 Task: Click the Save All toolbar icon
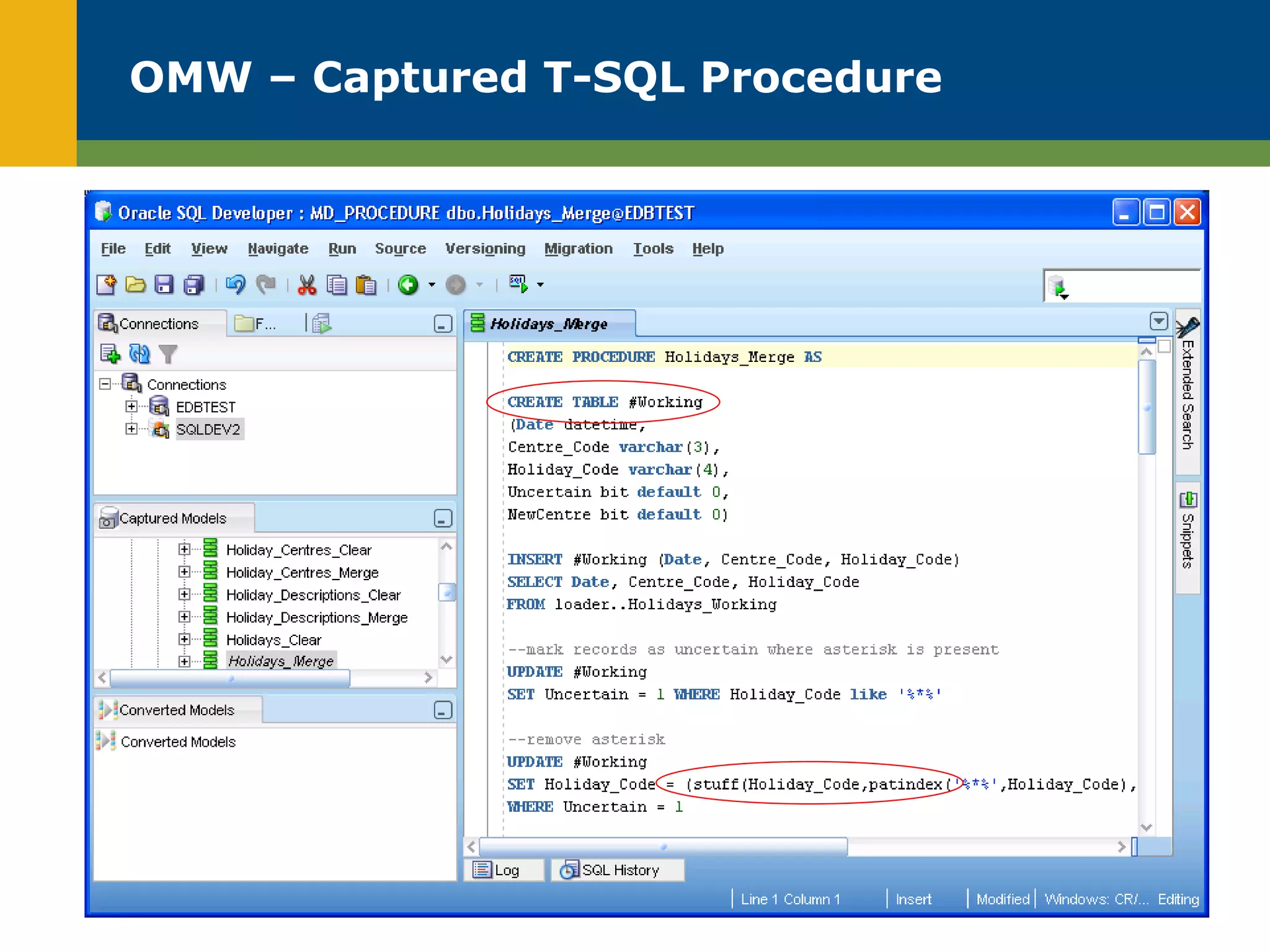(194, 285)
